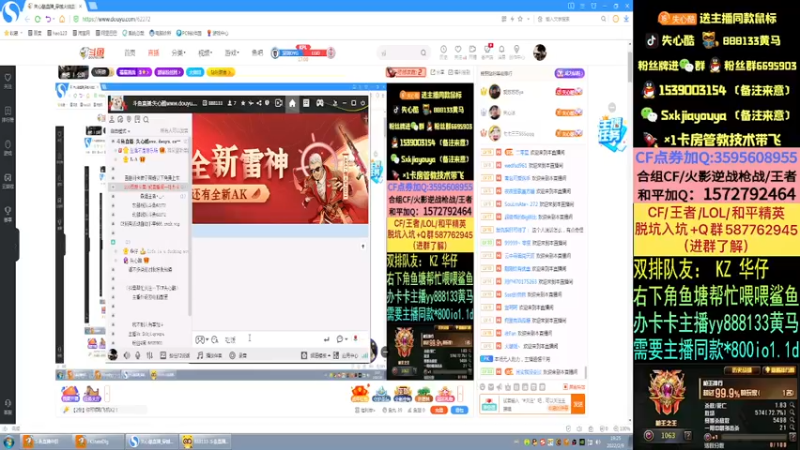This screenshot has height=450, width=800.
Task: Click the browser download arrow icon
Action: (626, 19)
